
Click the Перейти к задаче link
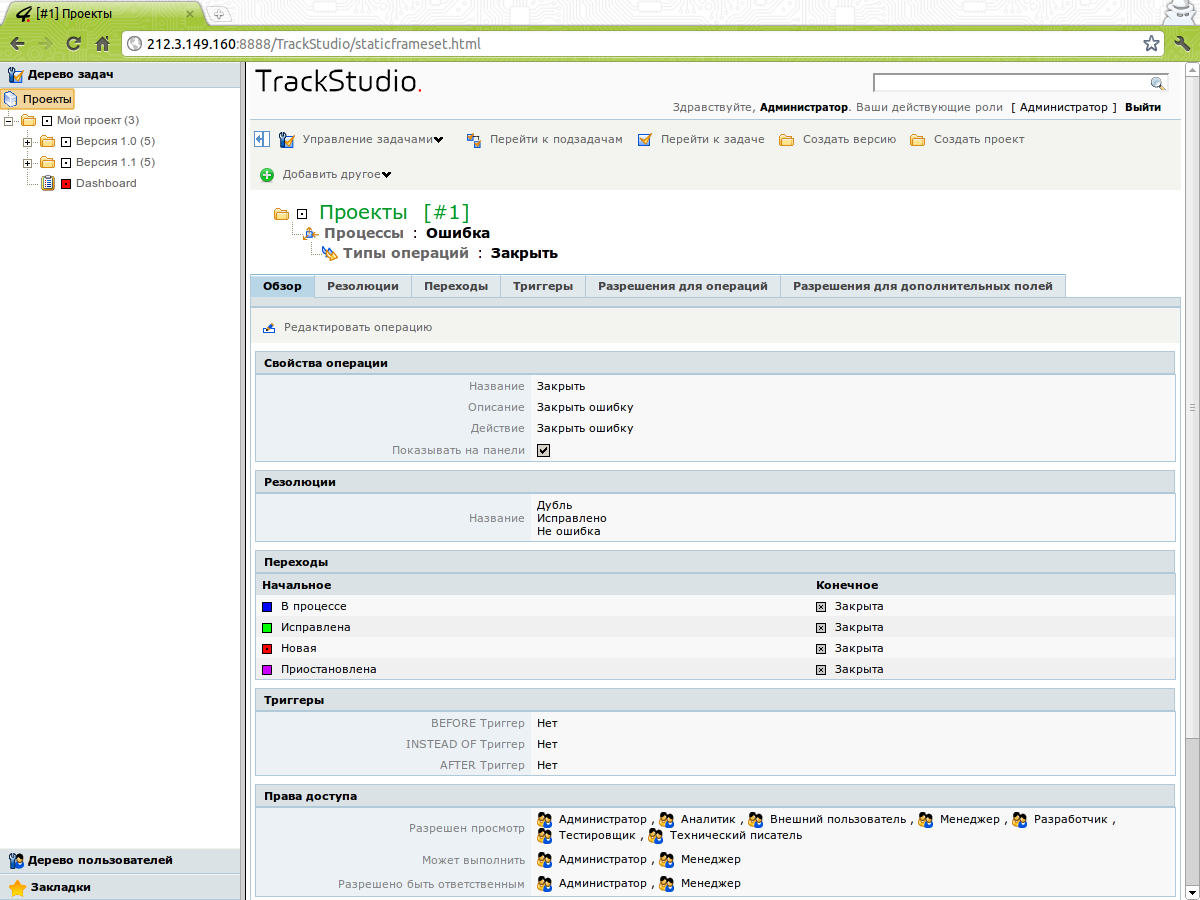tap(712, 140)
